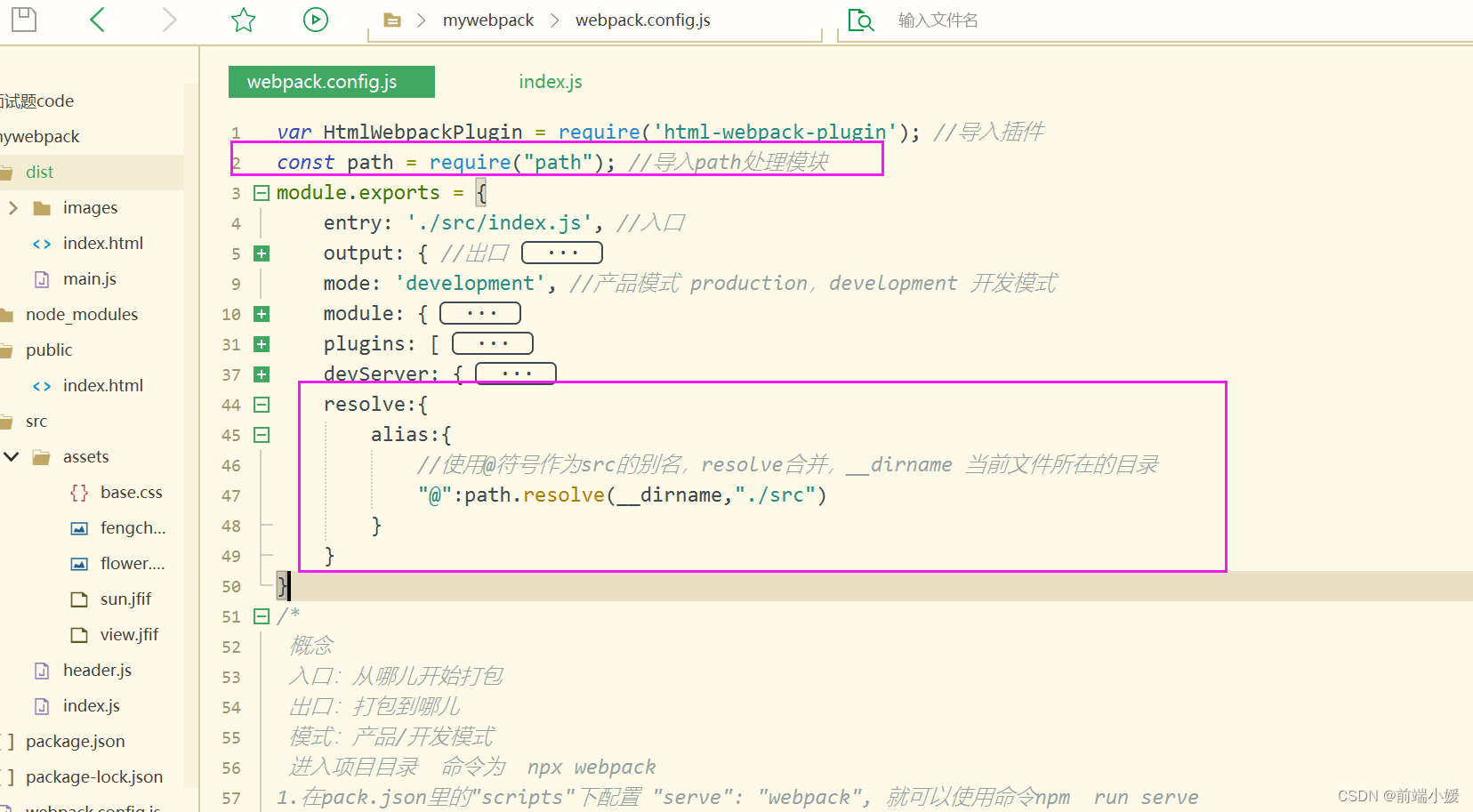
Task: Click the file icon beside main.js
Action: tap(42, 279)
